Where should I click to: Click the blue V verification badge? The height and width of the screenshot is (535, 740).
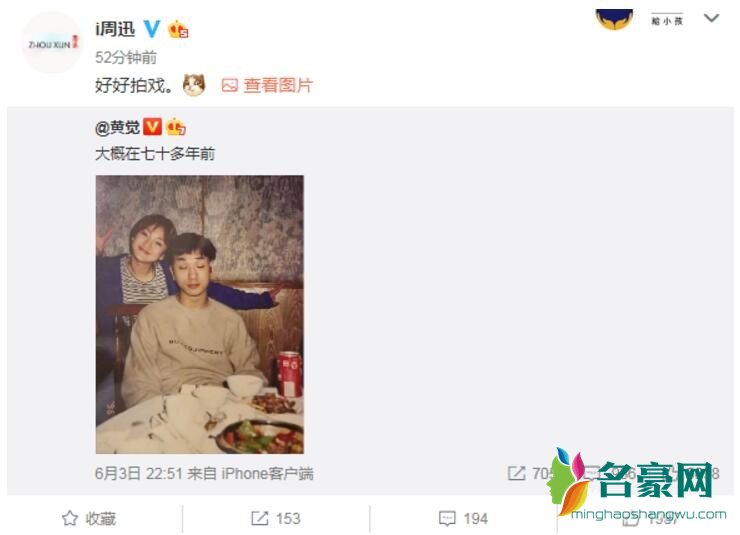[x=151, y=29]
